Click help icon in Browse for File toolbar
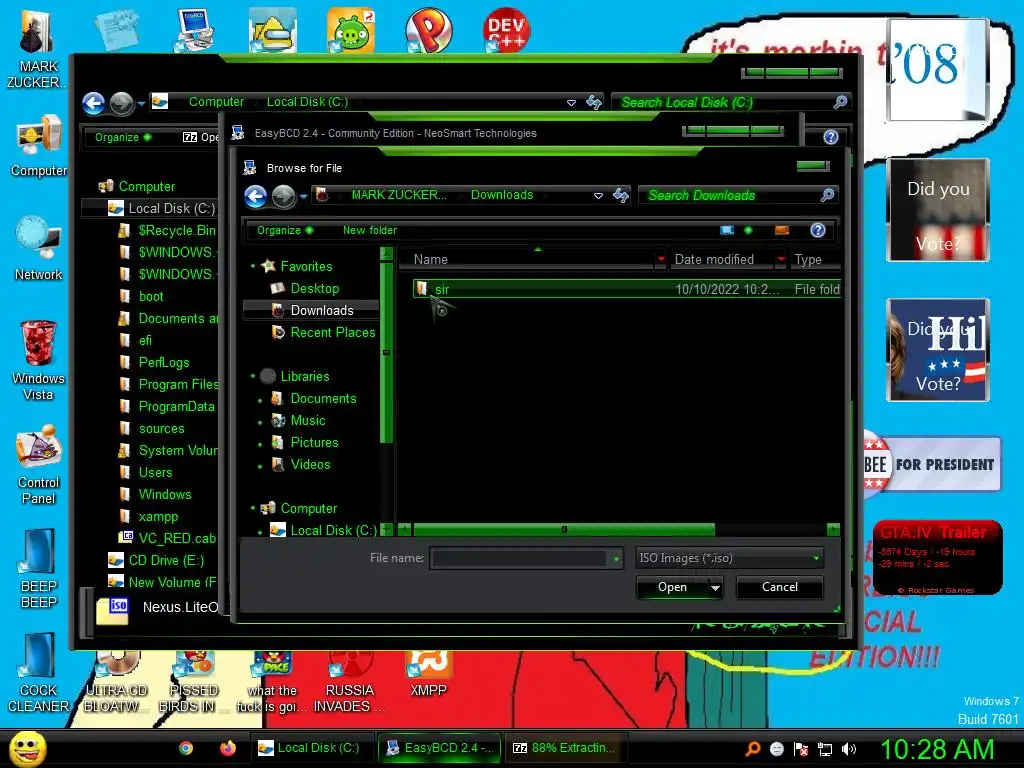The height and width of the screenshot is (768, 1024). point(818,230)
